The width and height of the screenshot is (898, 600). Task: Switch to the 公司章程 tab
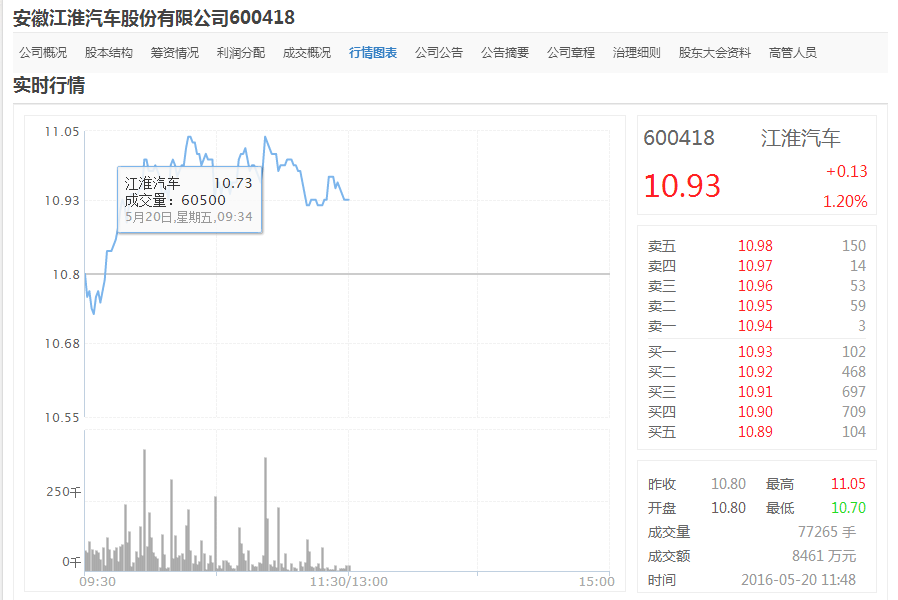(x=571, y=53)
